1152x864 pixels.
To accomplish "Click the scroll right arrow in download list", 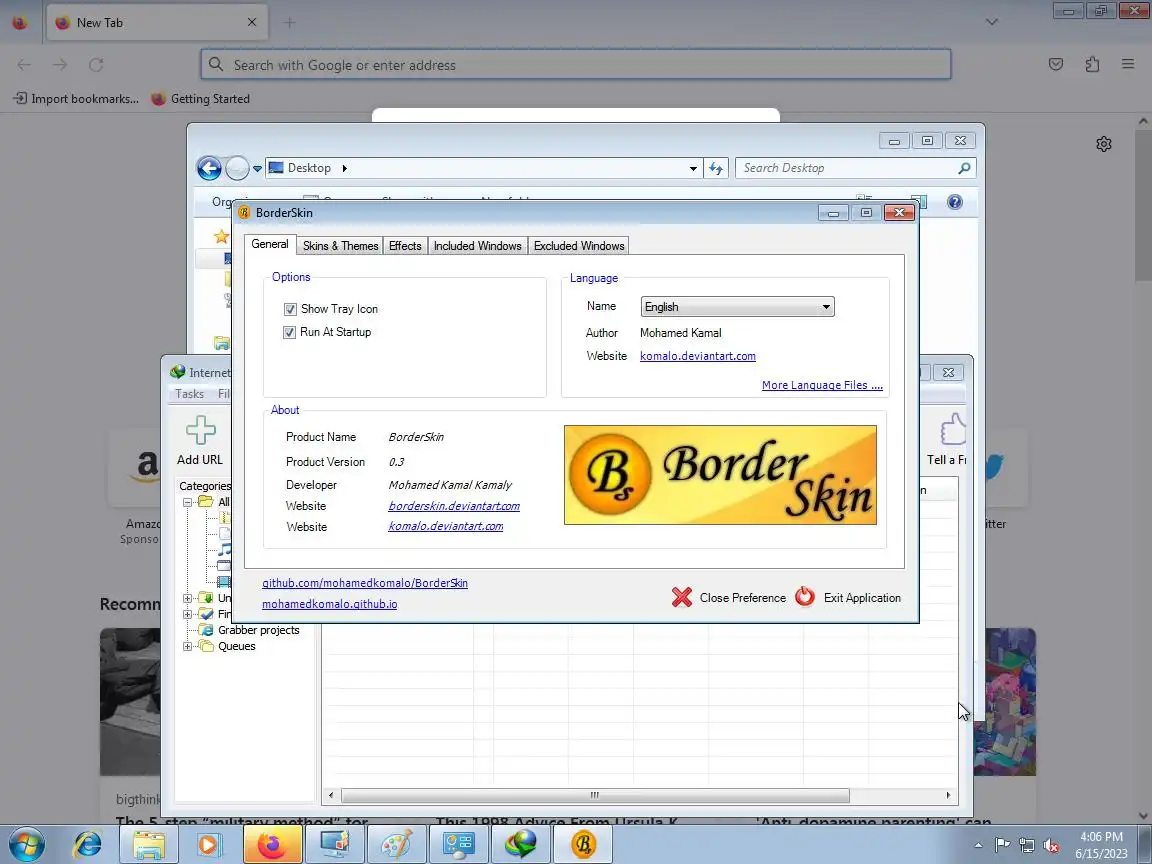I will (948, 796).
